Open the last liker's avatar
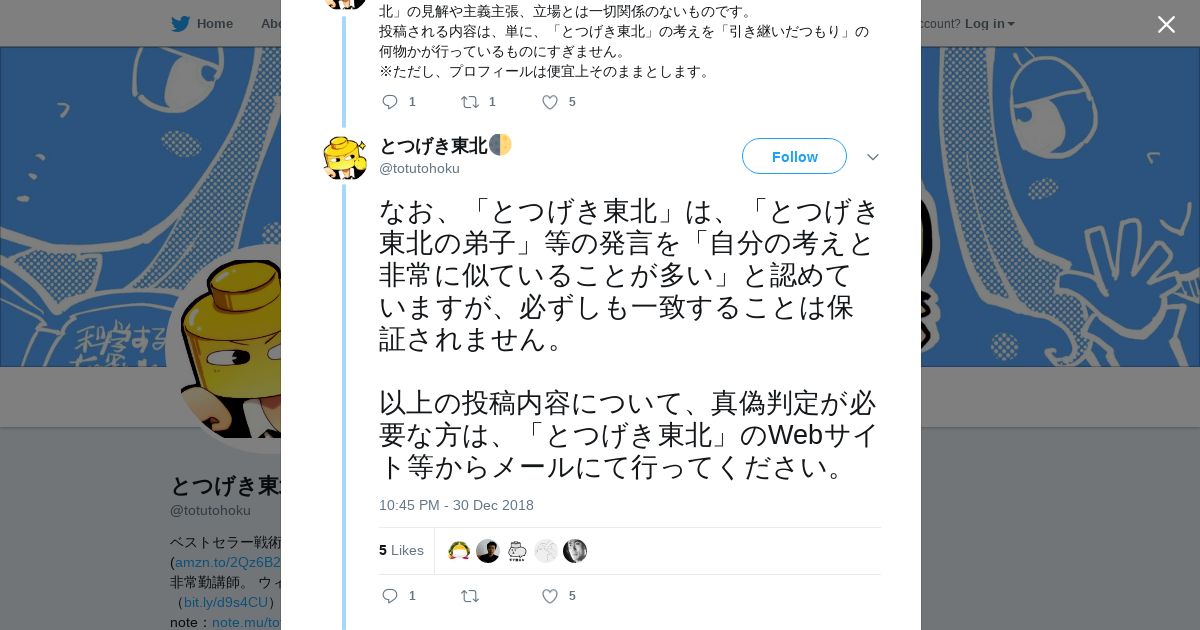The image size is (1200, 630). (575, 551)
